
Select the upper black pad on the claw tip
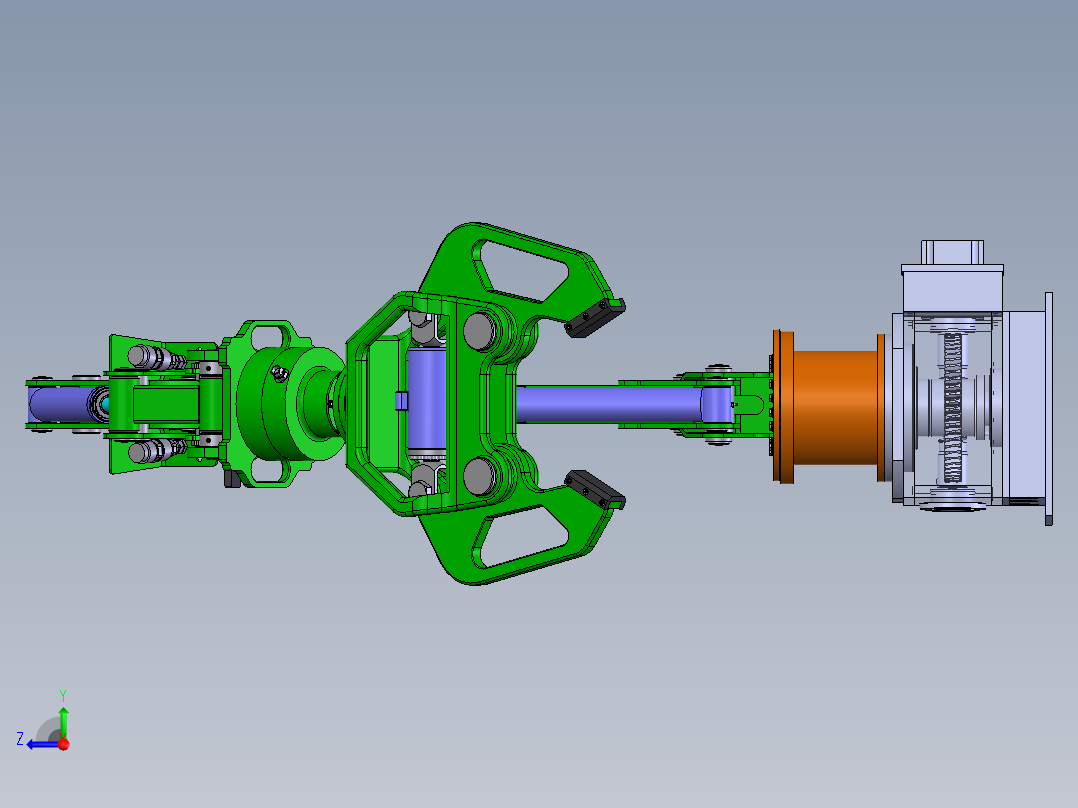(595, 318)
